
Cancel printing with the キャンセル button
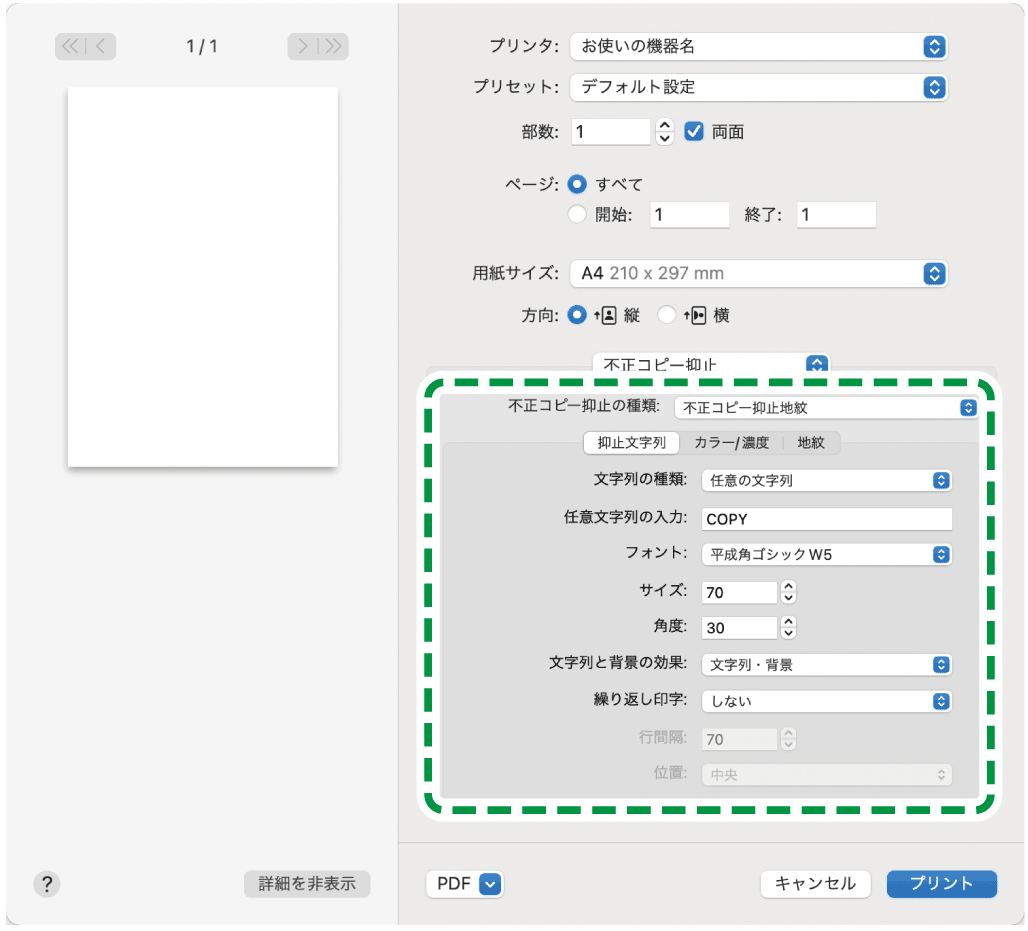(x=815, y=884)
